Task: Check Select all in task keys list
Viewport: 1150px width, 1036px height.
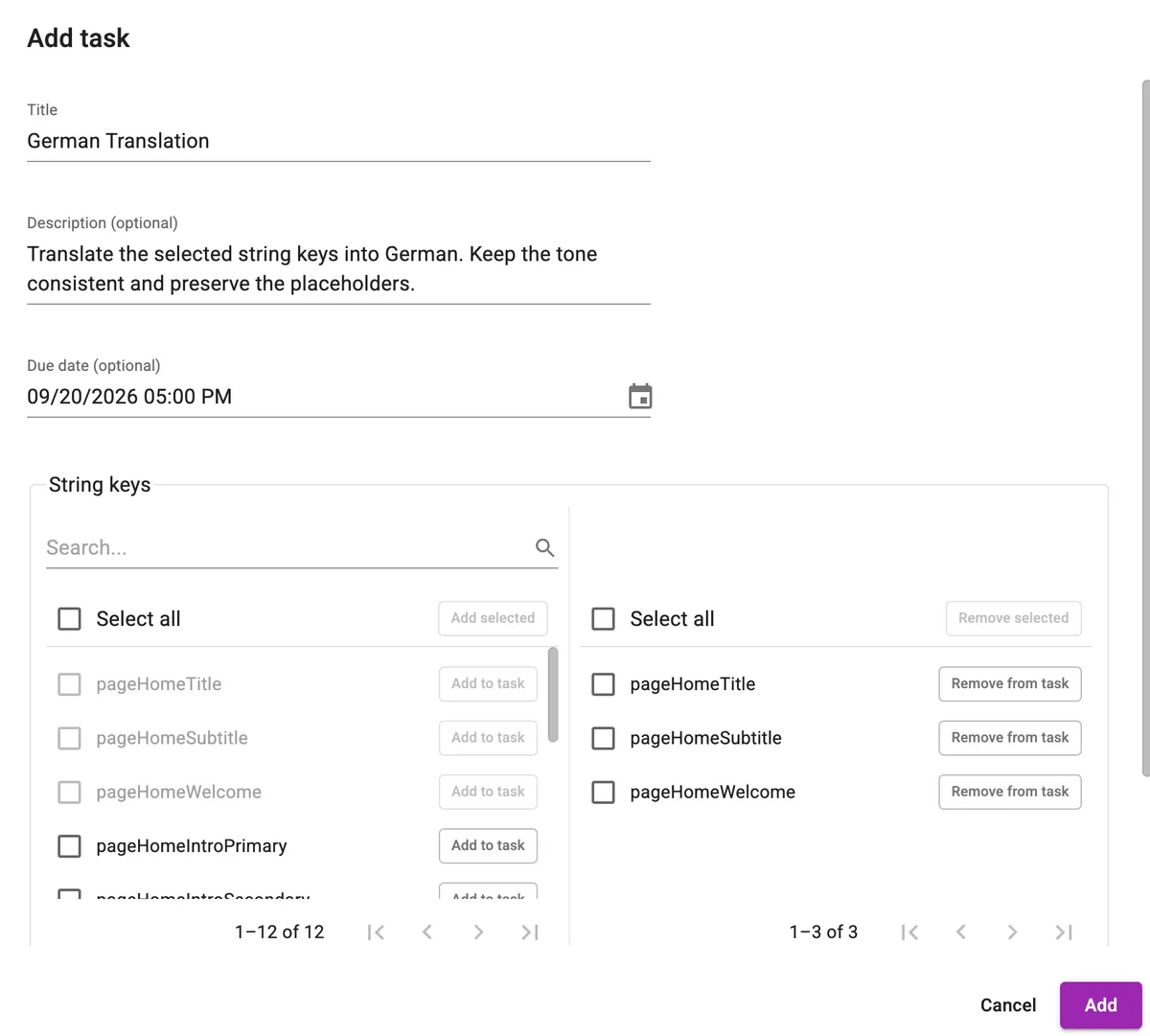Action: [603, 618]
